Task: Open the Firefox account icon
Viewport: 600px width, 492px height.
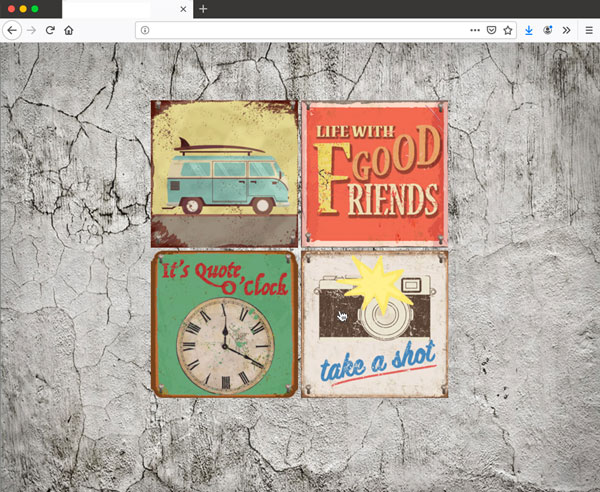Action: pos(548,30)
